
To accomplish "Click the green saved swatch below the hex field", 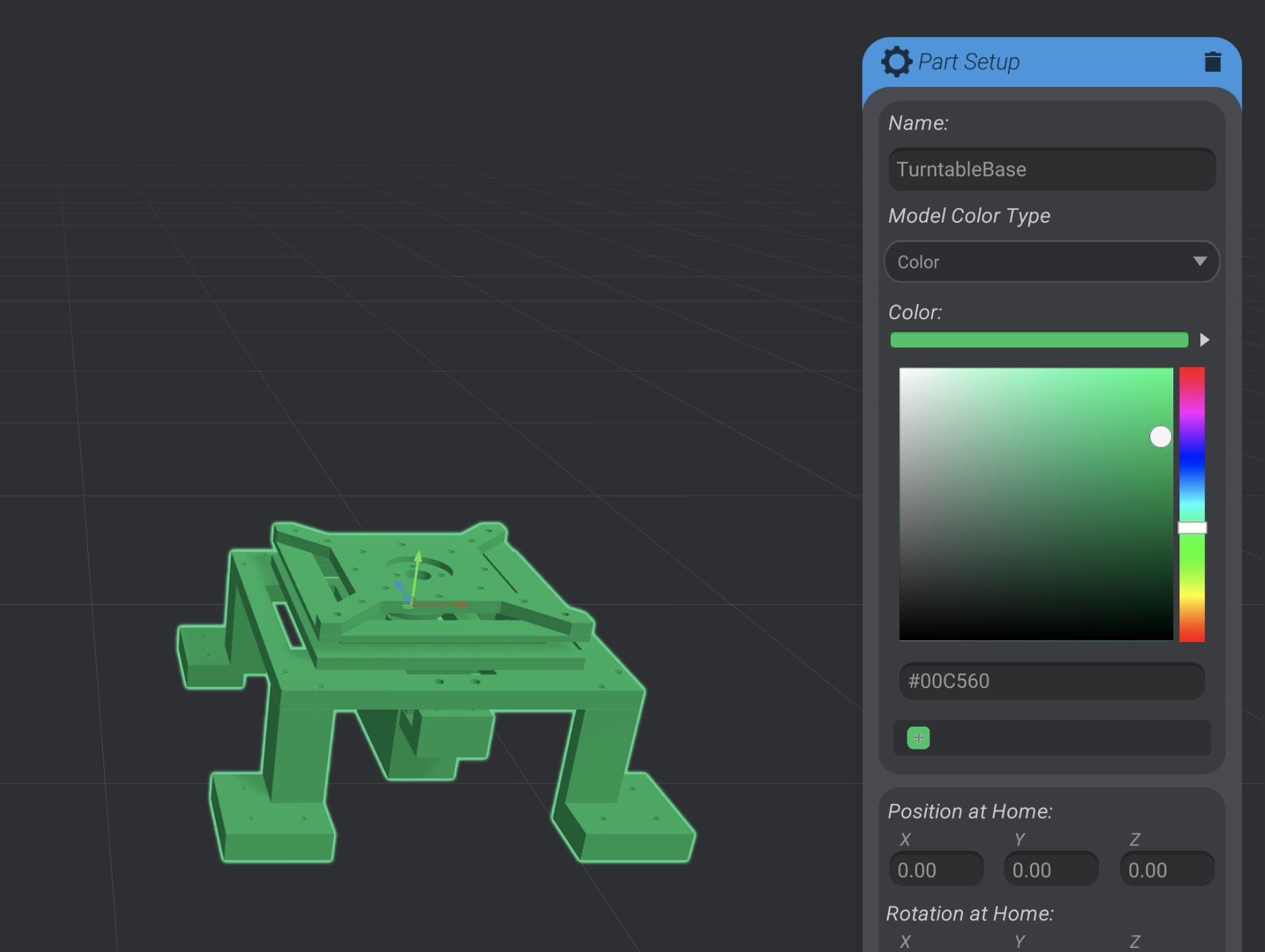I will 918,738.
